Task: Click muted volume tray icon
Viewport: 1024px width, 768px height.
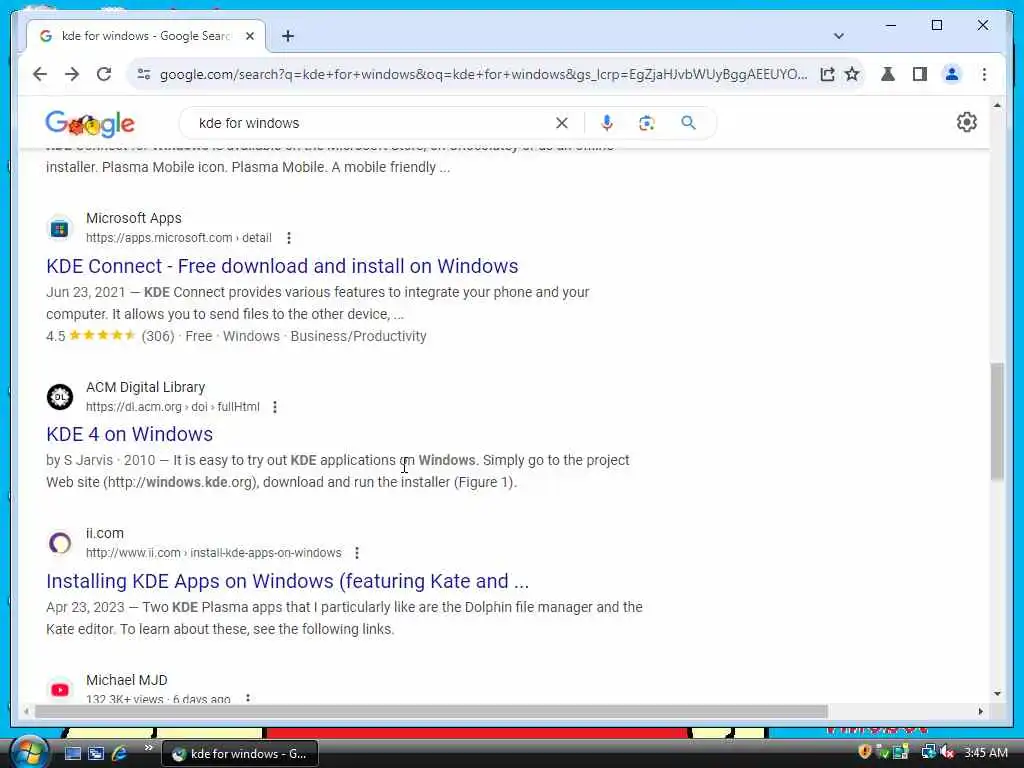Action: click(947, 752)
